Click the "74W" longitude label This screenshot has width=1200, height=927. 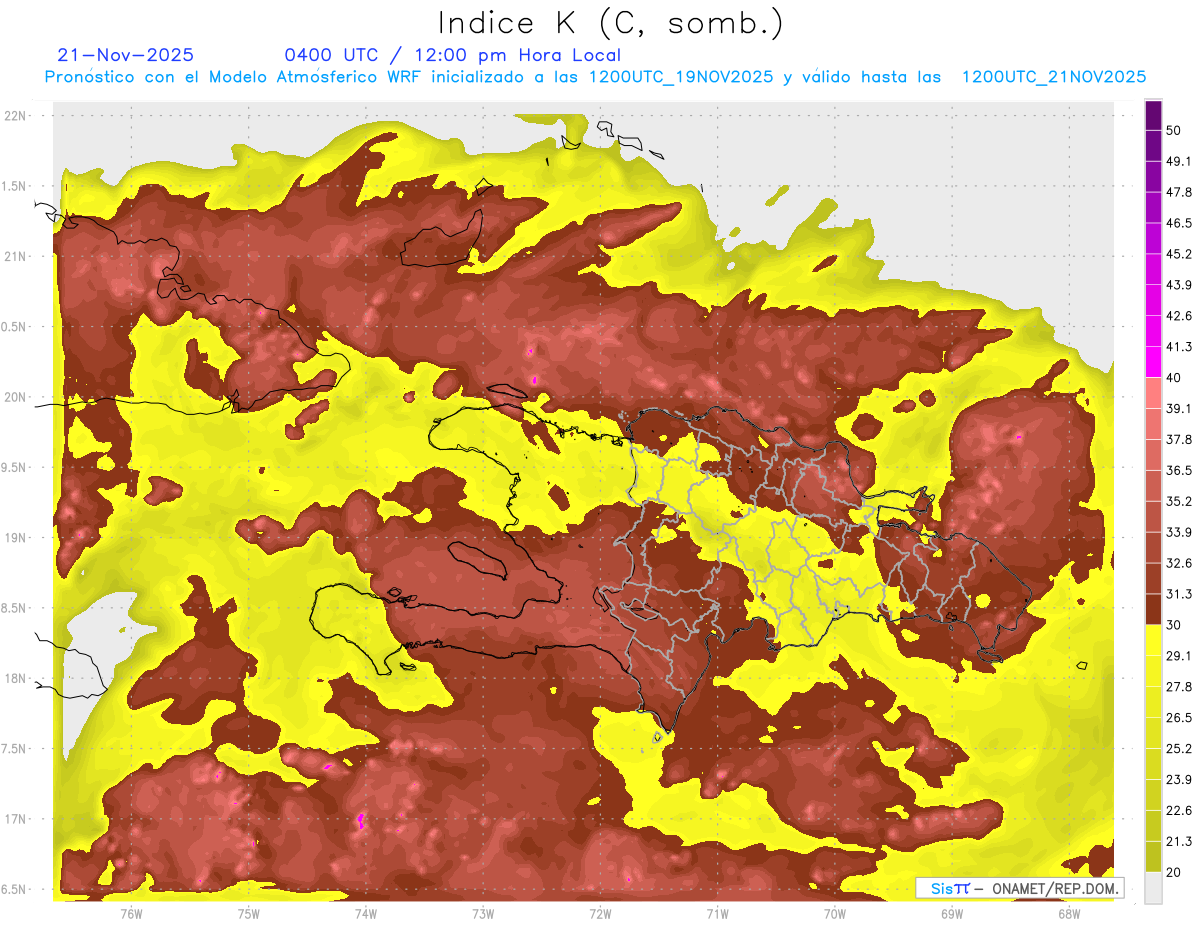point(366,914)
